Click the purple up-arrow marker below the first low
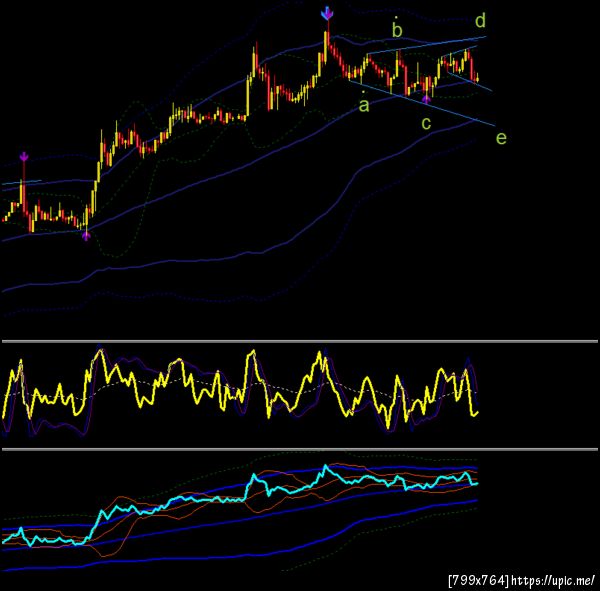Screen dimensions: 600x591 [x=86, y=236]
